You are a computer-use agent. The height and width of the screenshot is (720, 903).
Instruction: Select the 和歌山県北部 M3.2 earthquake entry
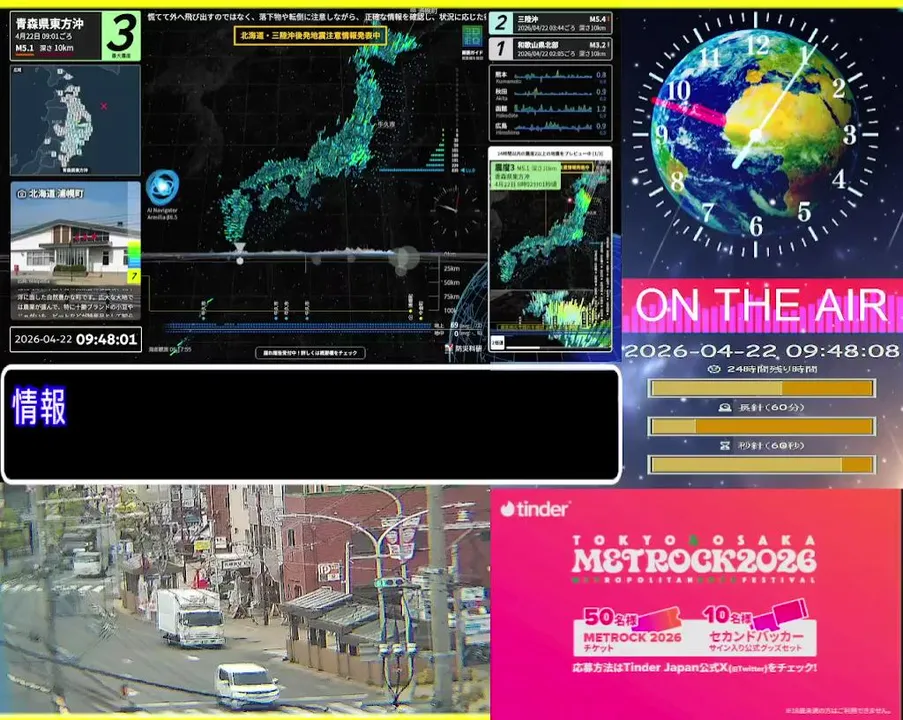pos(551,49)
